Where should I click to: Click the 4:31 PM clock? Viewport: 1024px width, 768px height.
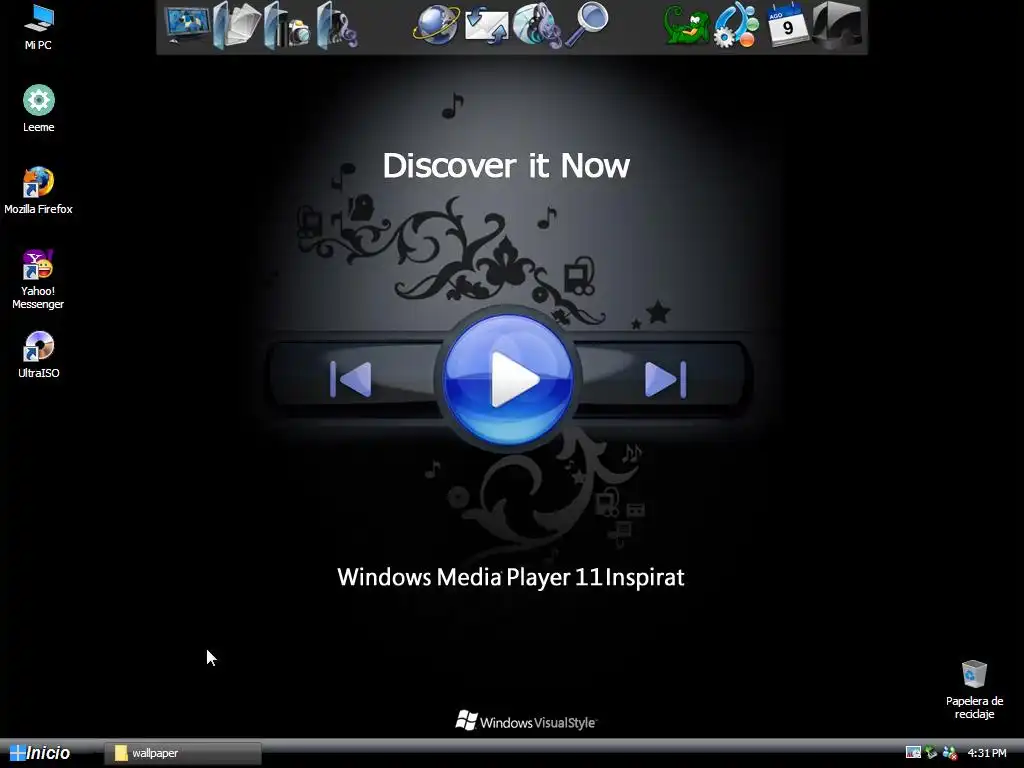coord(987,753)
